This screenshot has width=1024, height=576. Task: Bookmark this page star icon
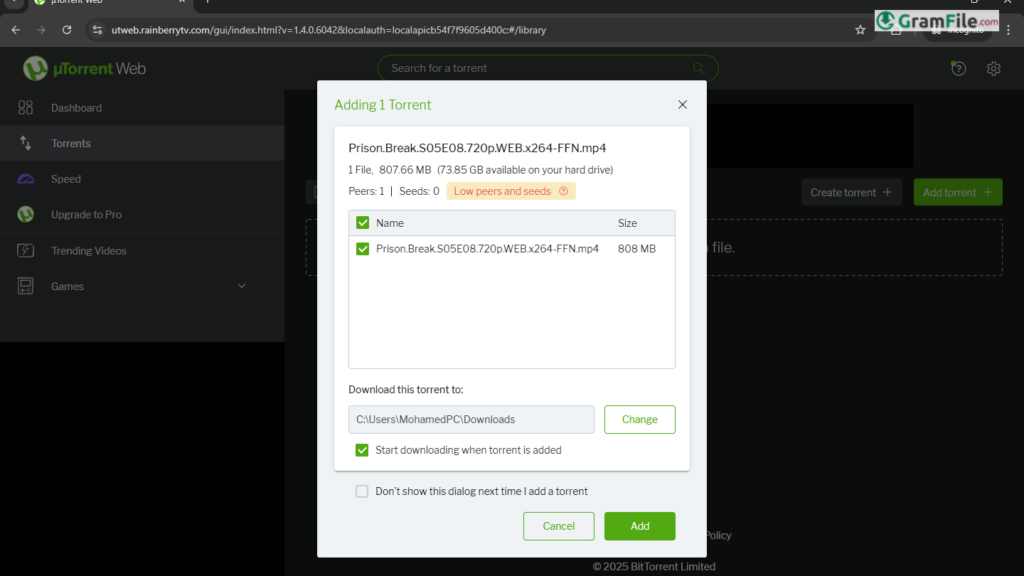tap(860, 30)
